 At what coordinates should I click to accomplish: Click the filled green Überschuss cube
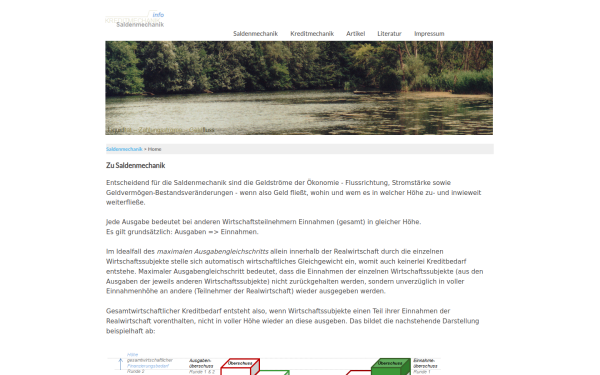coord(390,367)
